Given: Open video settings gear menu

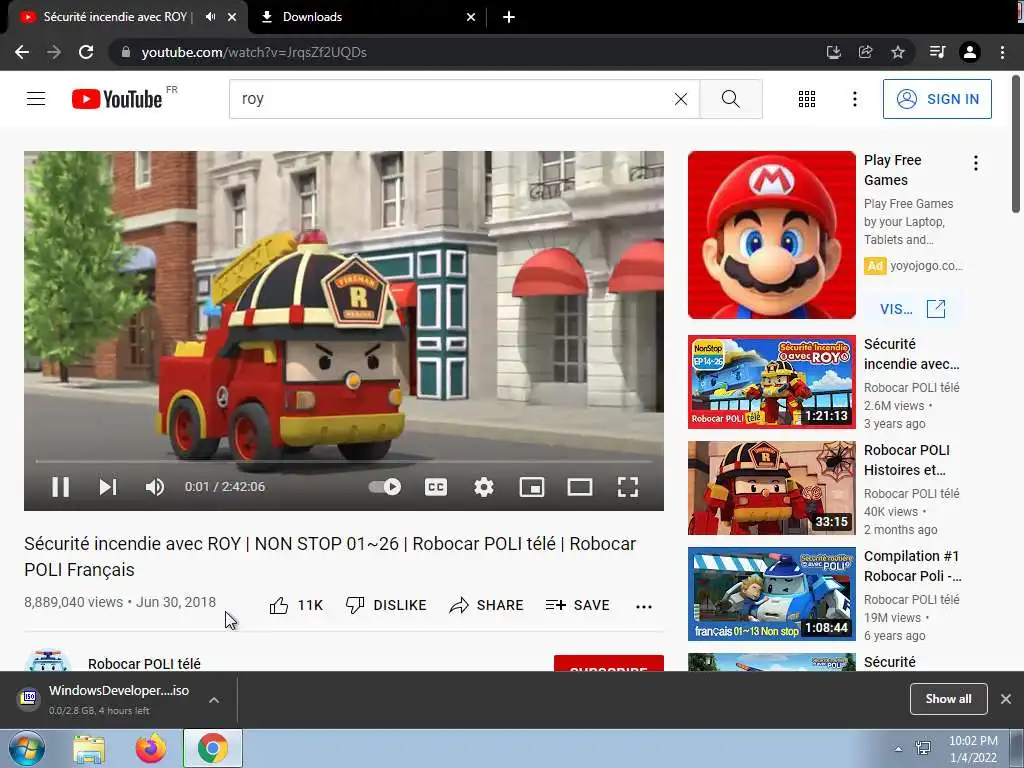Looking at the screenshot, I should pyautogui.click(x=484, y=487).
